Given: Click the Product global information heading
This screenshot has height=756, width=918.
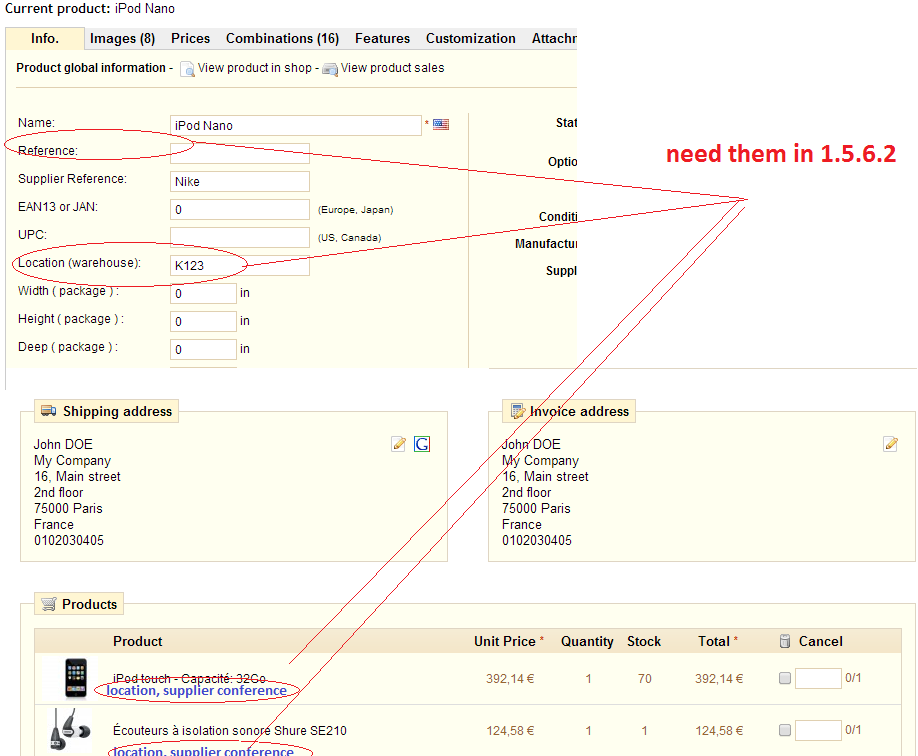Looking at the screenshot, I should point(91,68).
